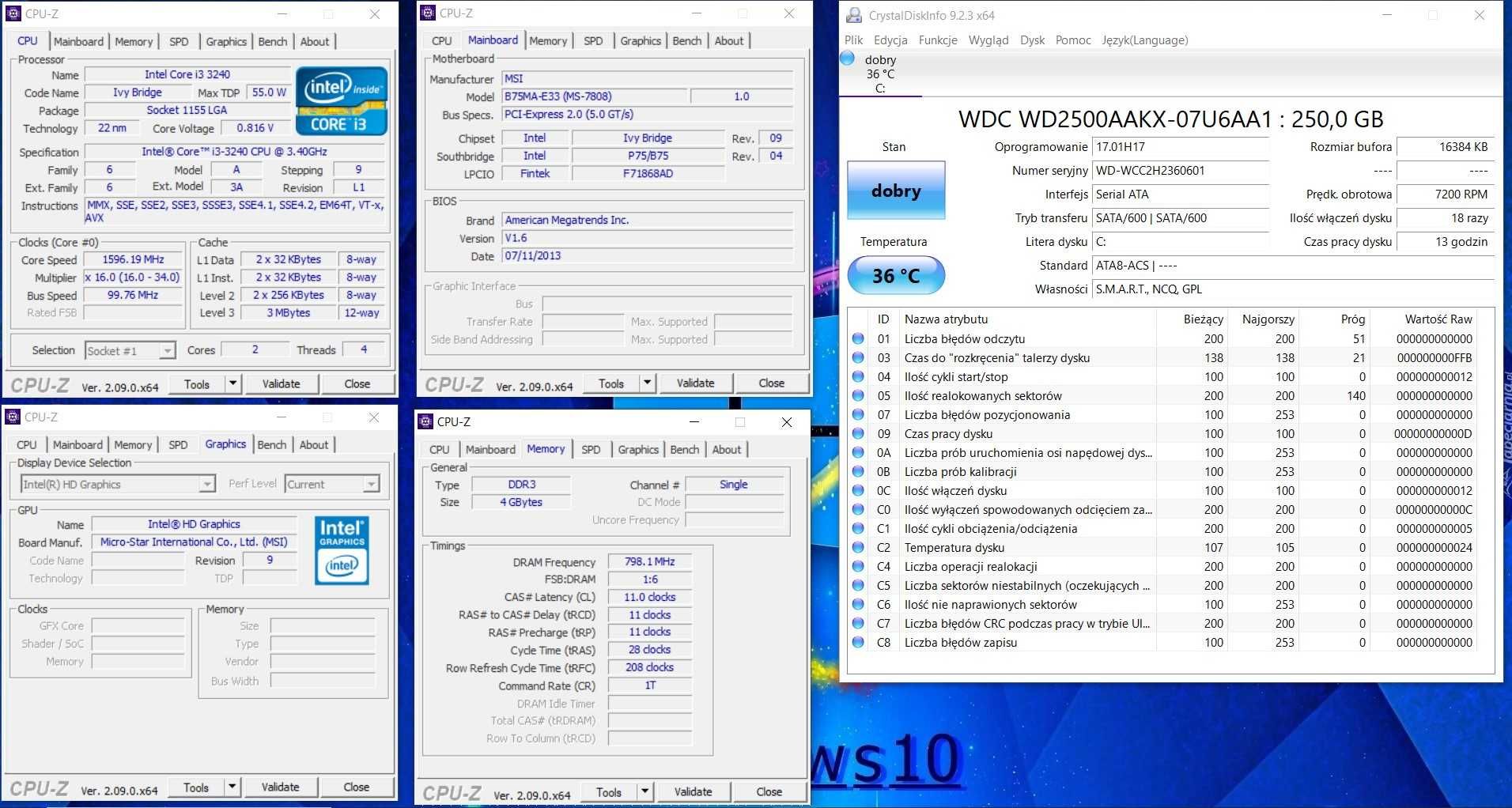The image size is (1512, 808).
Task: Open Tools dropdown arrow in Memory window
Action: tap(644, 791)
